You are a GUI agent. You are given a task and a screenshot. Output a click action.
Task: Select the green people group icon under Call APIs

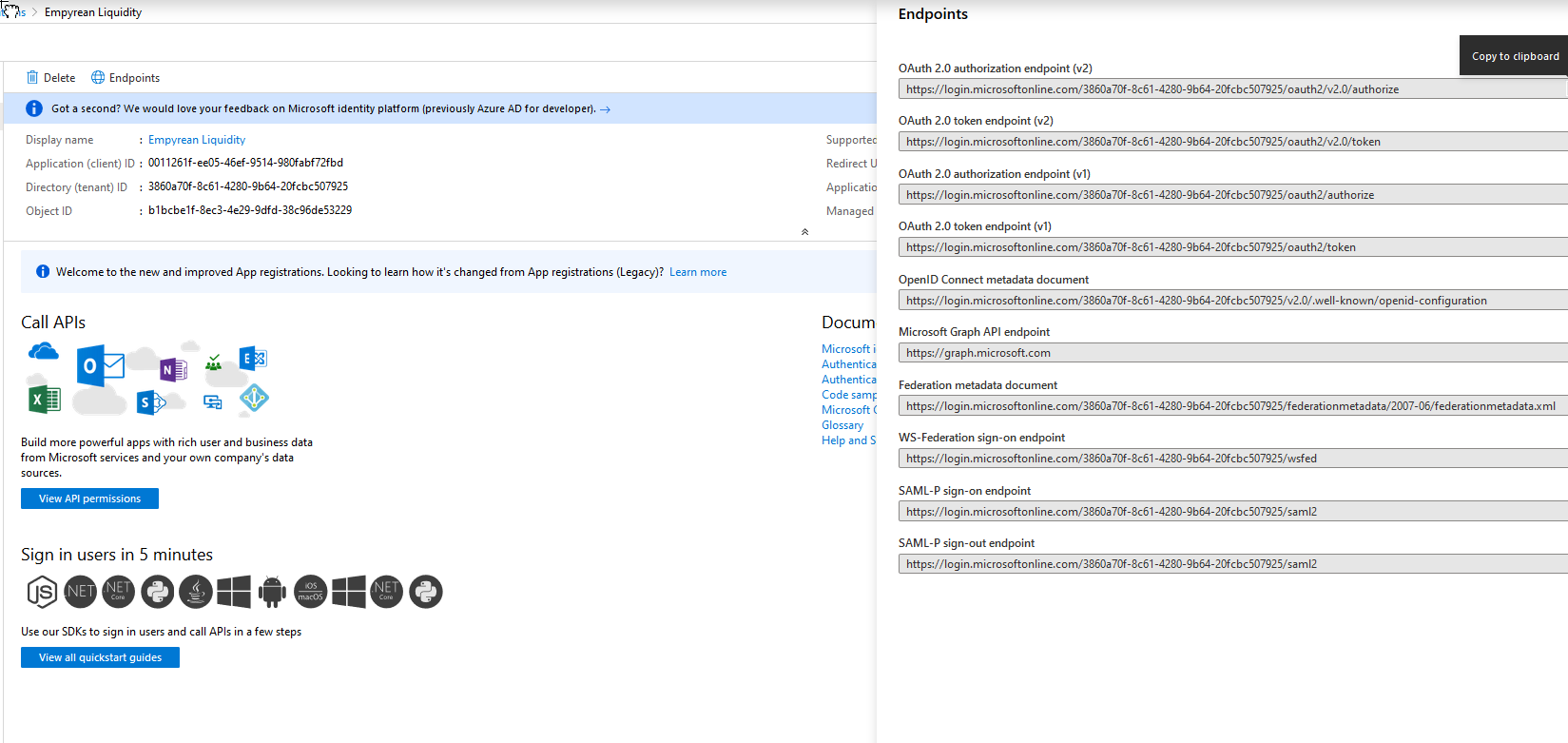[x=213, y=362]
